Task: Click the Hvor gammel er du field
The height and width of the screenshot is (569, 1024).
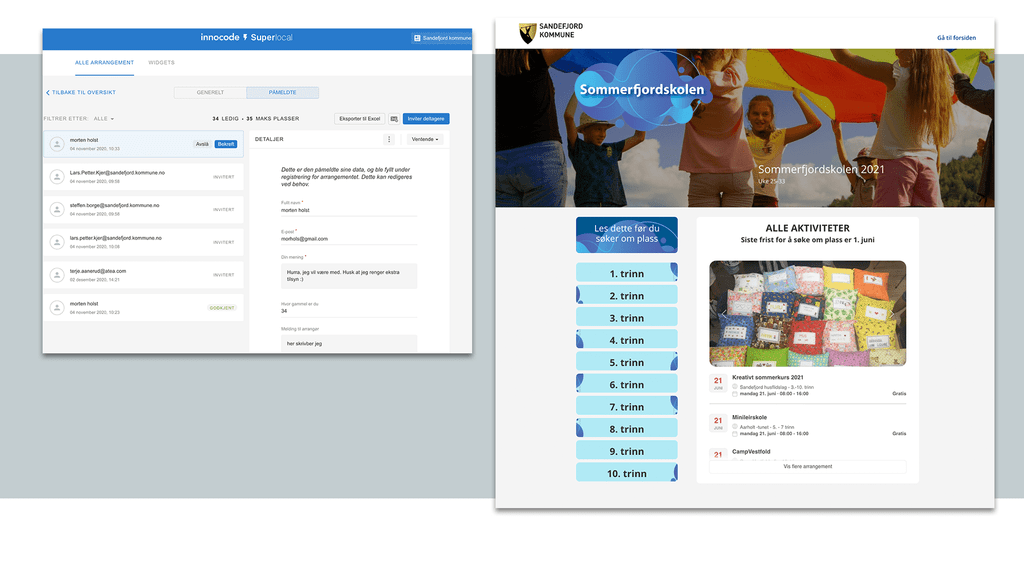Action: [349, 312]
